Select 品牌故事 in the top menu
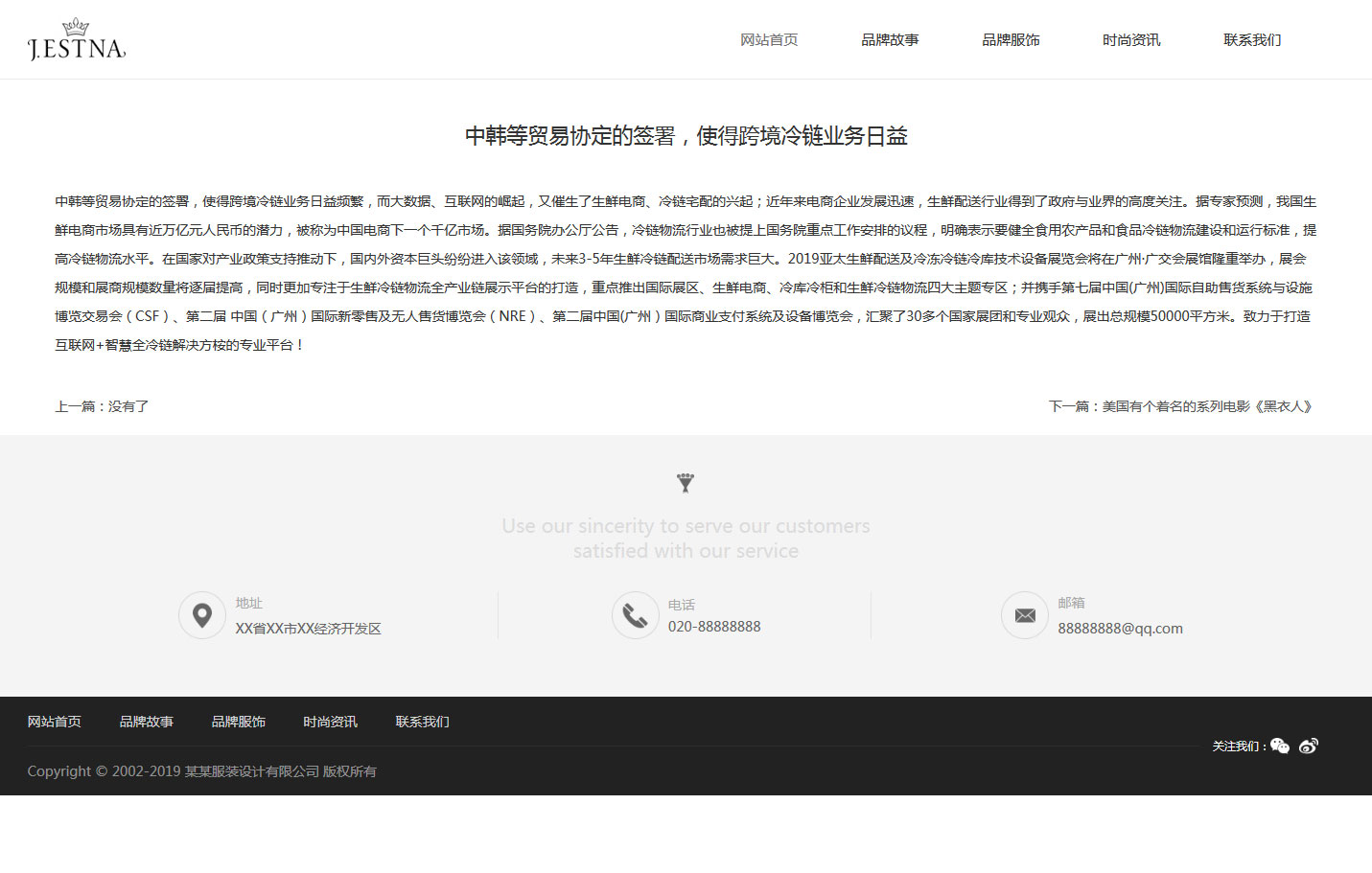Image resolution: width=1372 pixels, height=873 pixels. [890, 40]
